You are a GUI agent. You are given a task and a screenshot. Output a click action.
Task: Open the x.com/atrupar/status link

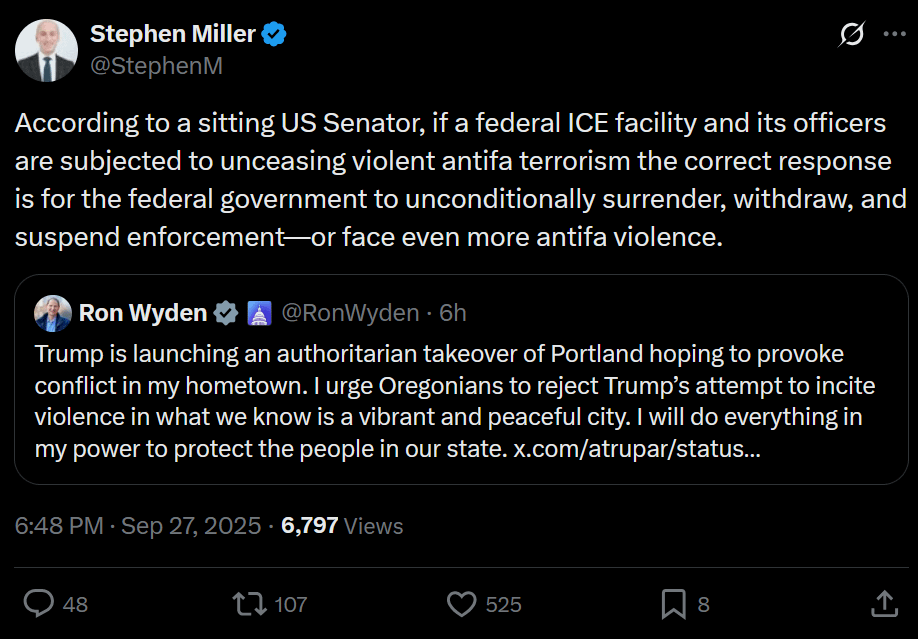(636, 449)
